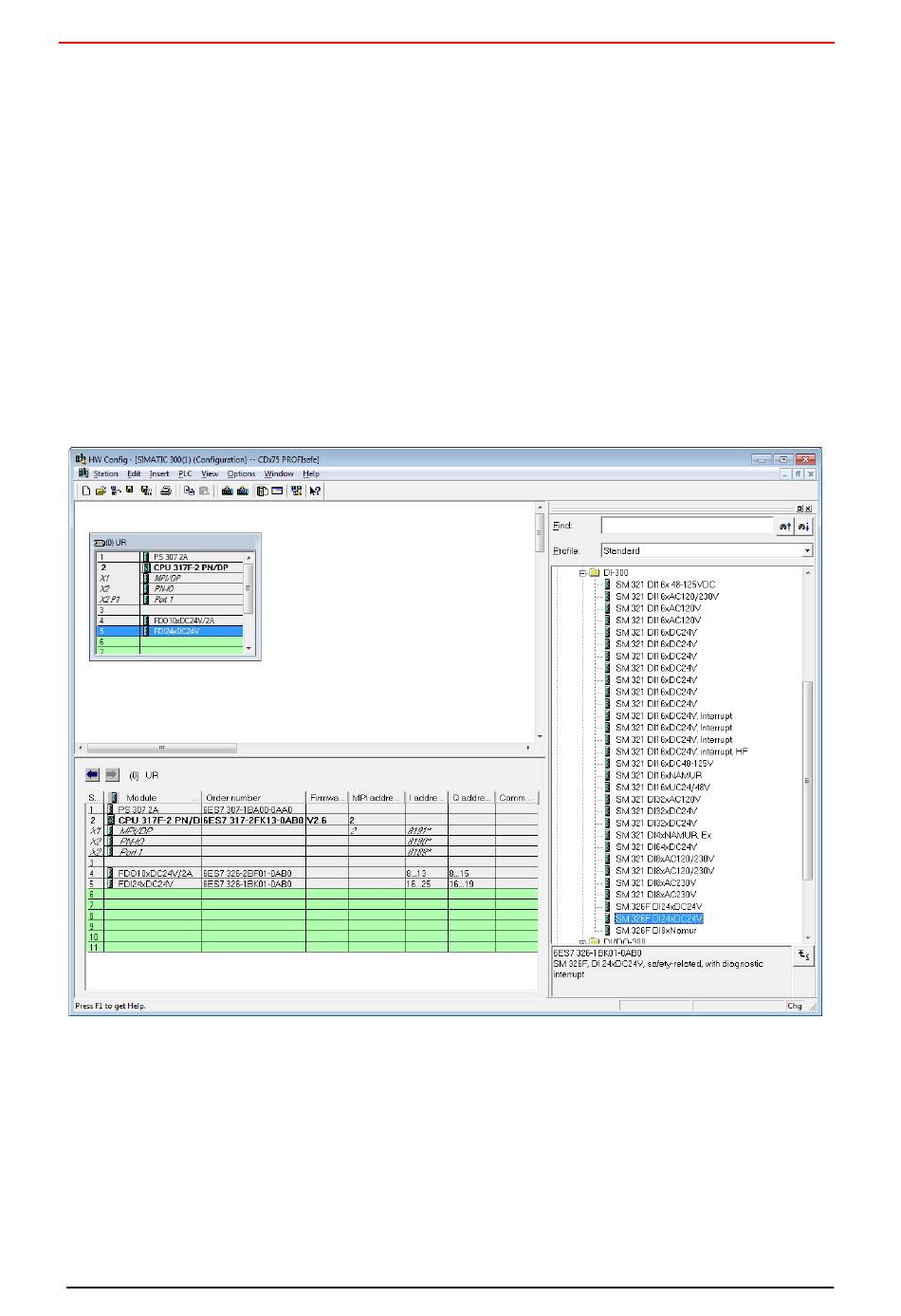Open the Station menu
This screenshot has height=1316, width=901.
click(x=105, y=473)
